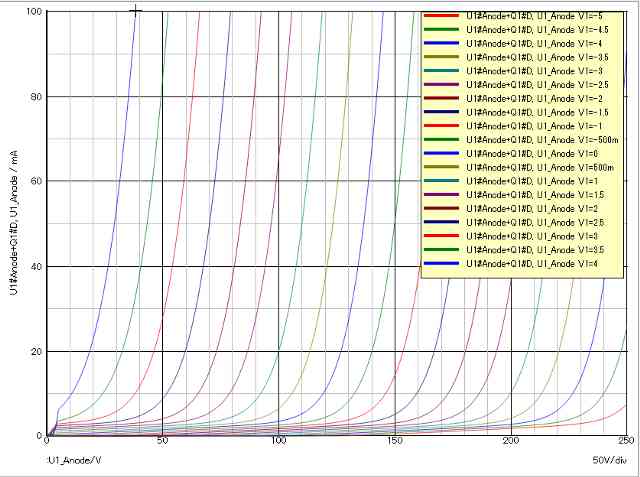Click the olive V1=-3.5 legend color line
Viewport: 640px width, 477px height.
click(442, 58)
